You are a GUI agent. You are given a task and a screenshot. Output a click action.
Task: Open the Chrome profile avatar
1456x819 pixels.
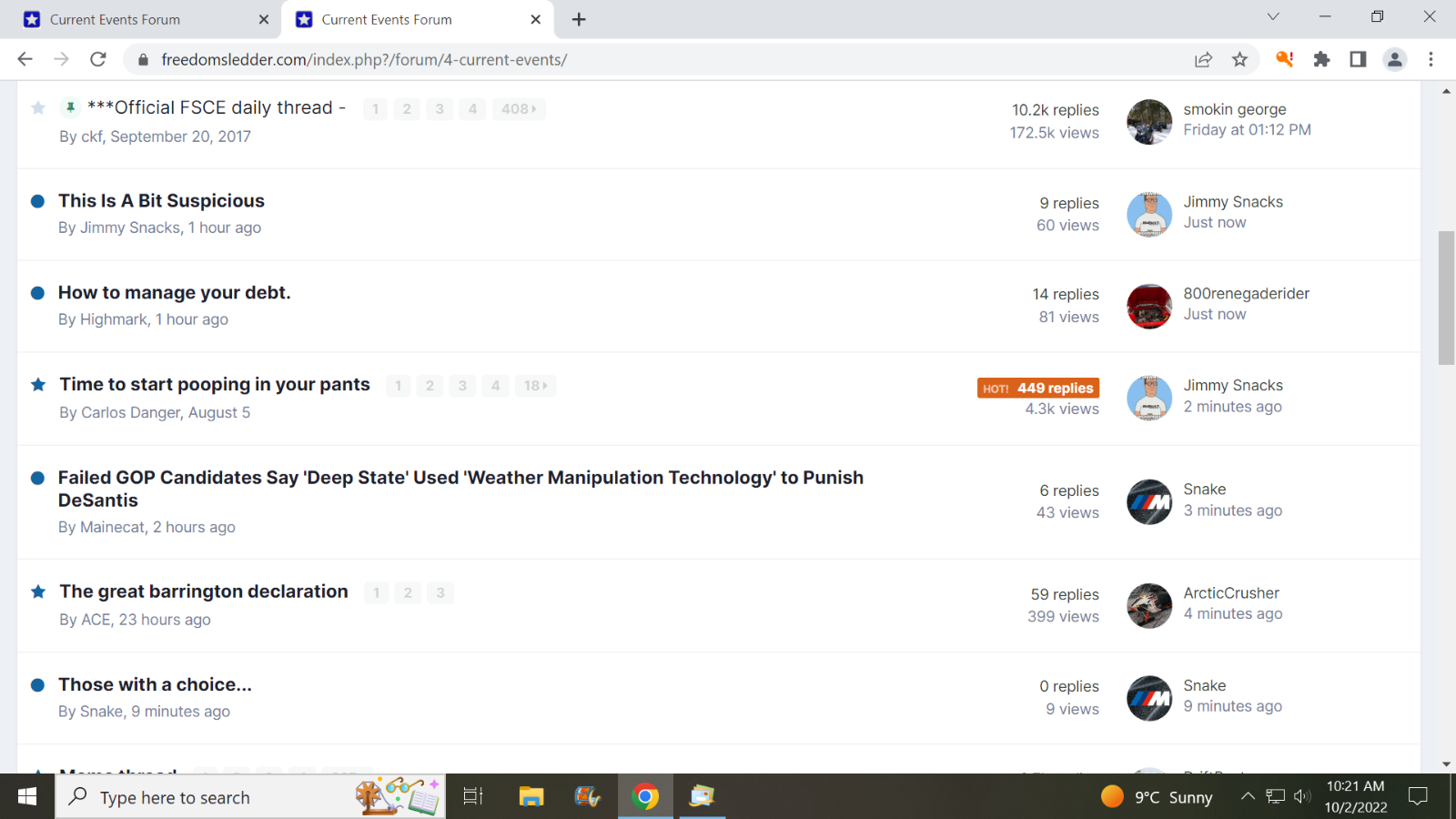[x=1394, y=59]
